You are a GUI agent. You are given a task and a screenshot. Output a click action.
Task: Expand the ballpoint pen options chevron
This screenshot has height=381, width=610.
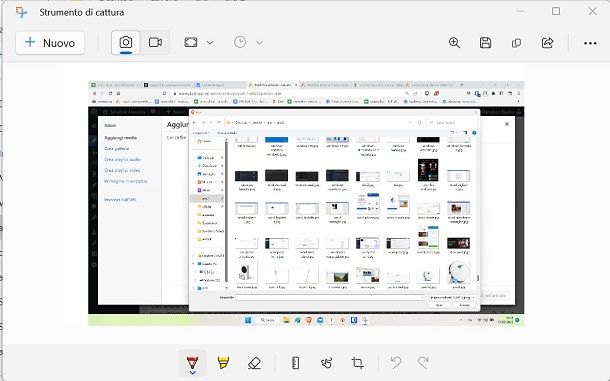pos(193,372)
